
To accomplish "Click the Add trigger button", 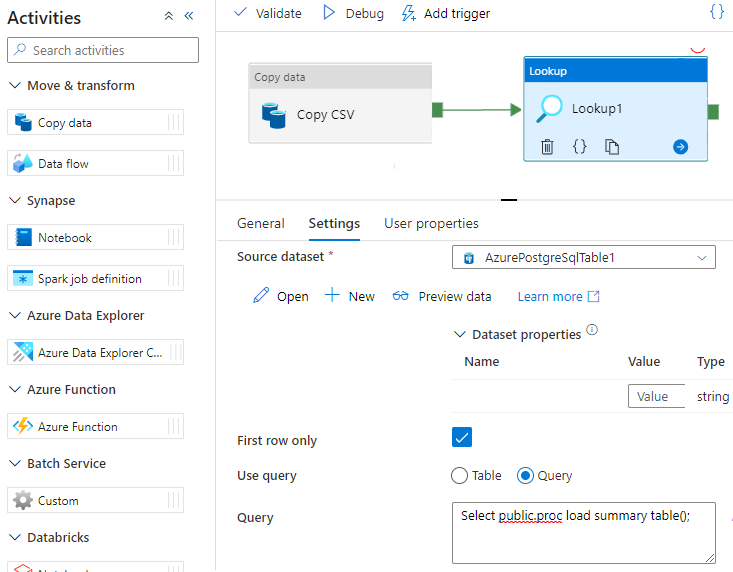I will [x=446, y=13].
